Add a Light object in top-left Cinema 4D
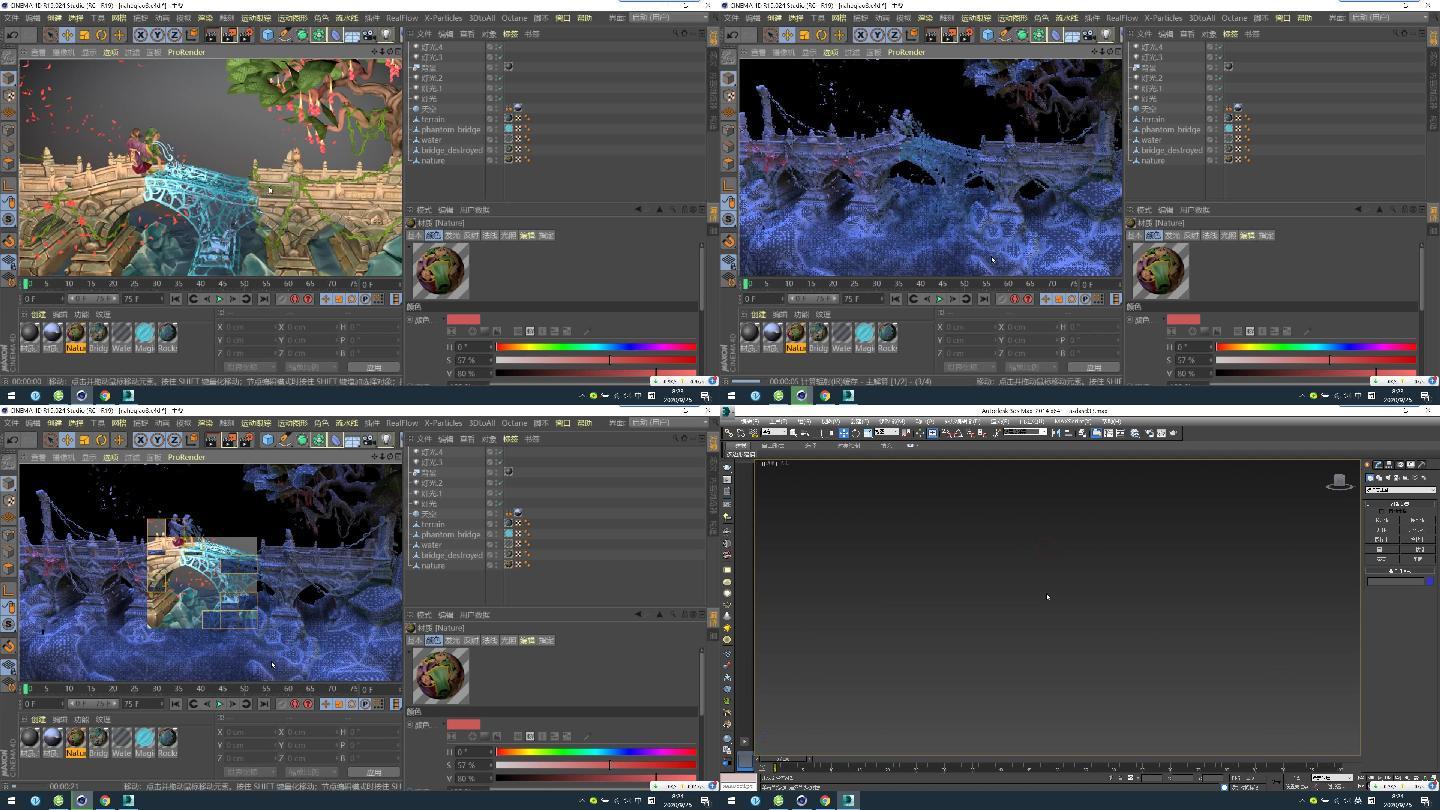 click(386, 35)
